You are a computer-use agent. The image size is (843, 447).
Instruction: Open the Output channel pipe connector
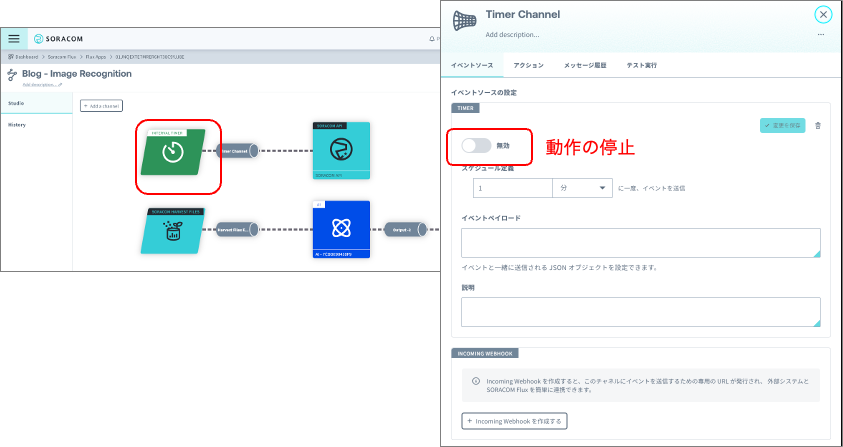(405, 230)
